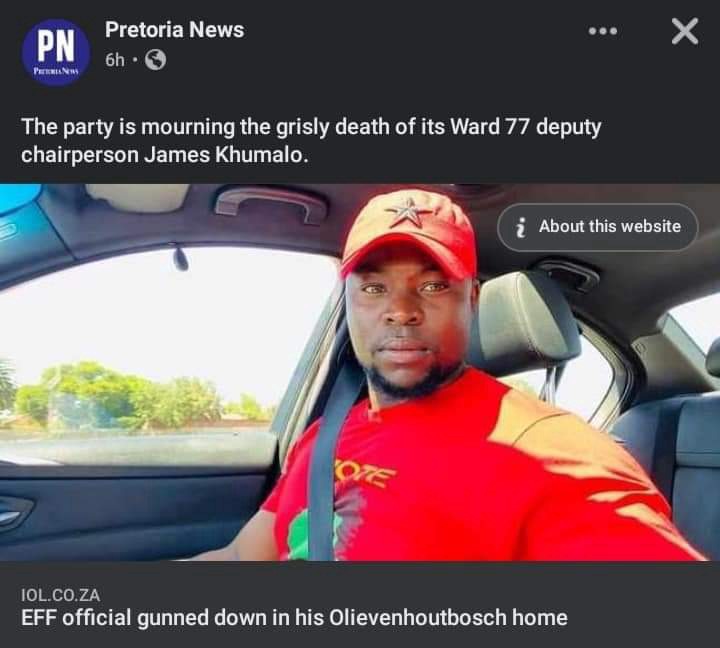The height and width of the screenshot is (648, 720).
Task: Click the PN logo letters
Action: [x=56, y=45]
